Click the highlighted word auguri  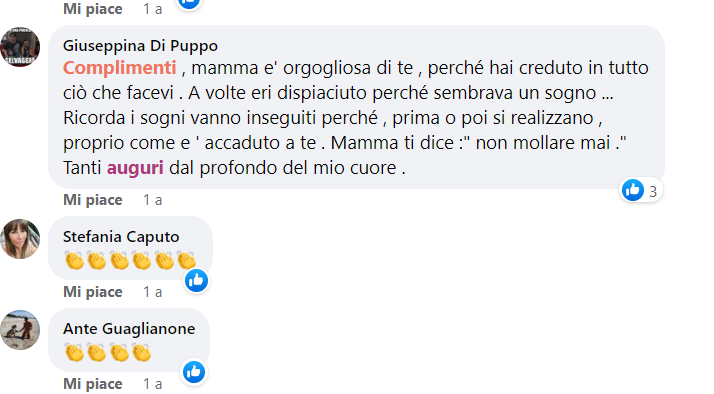135,168
